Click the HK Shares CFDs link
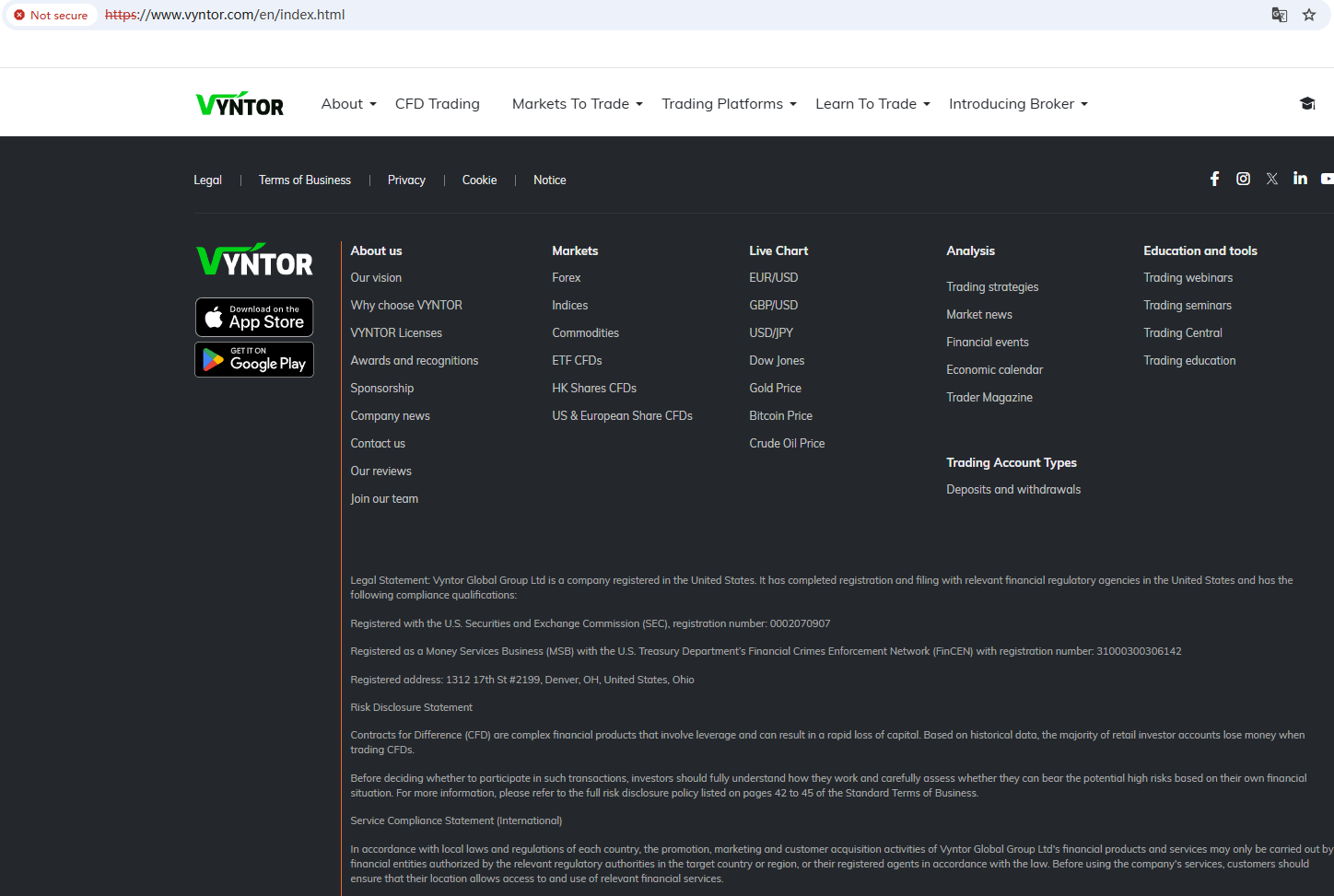This screenshot has width=1334, height=896. coord(594,389)
